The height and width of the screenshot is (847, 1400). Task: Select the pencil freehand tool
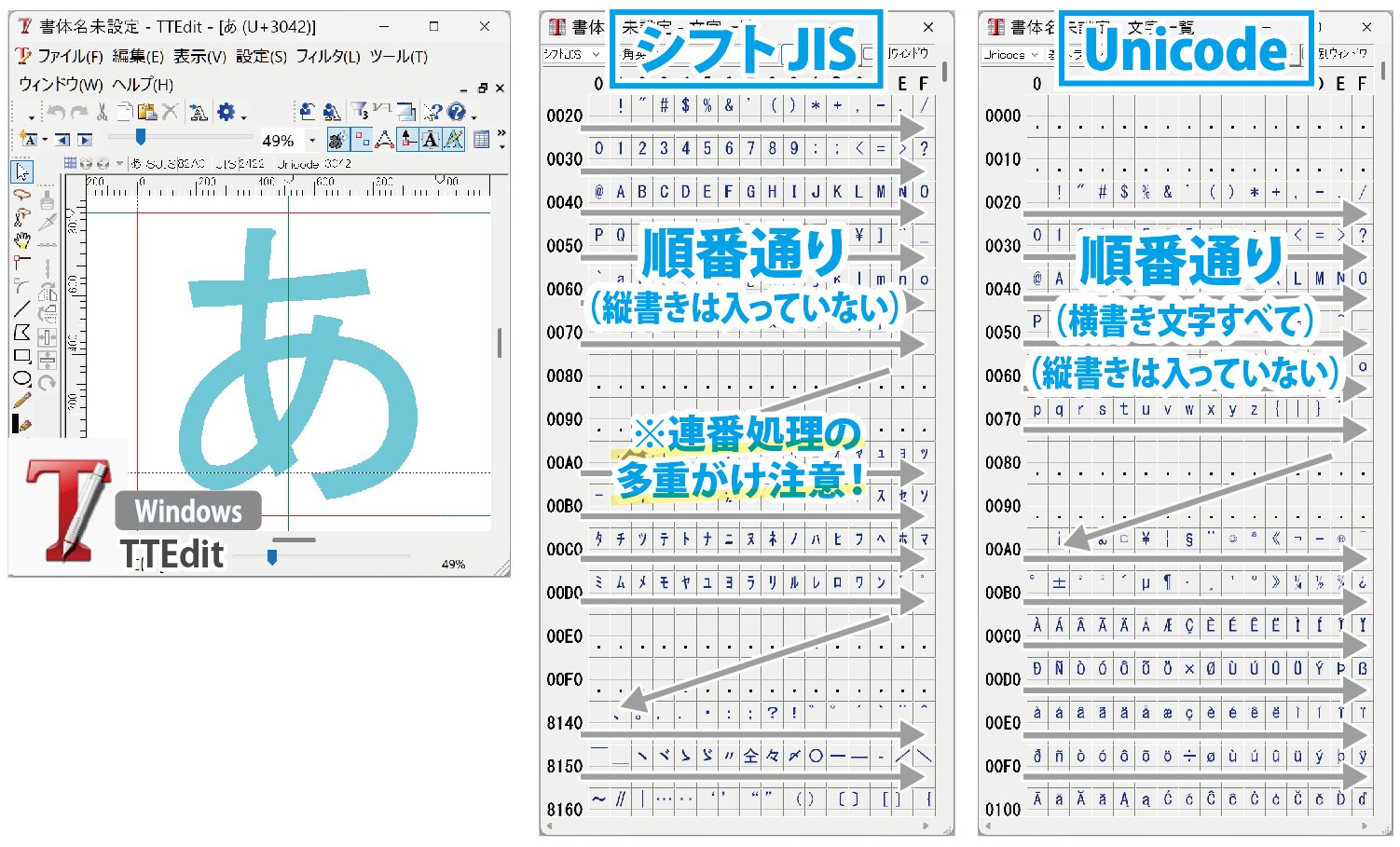(x=22, y=401)
